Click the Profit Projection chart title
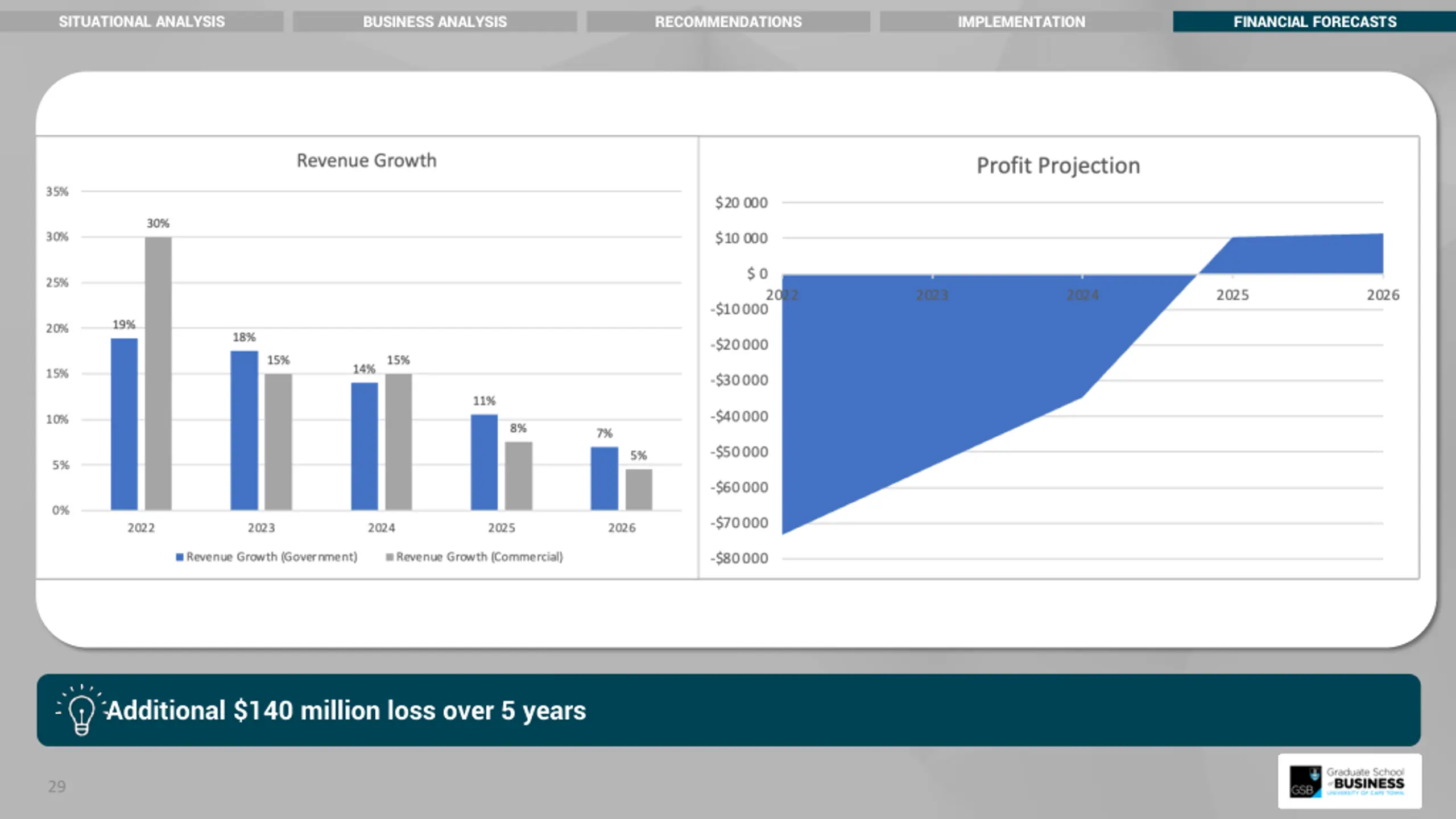1456x819 pixels. 1058,166
